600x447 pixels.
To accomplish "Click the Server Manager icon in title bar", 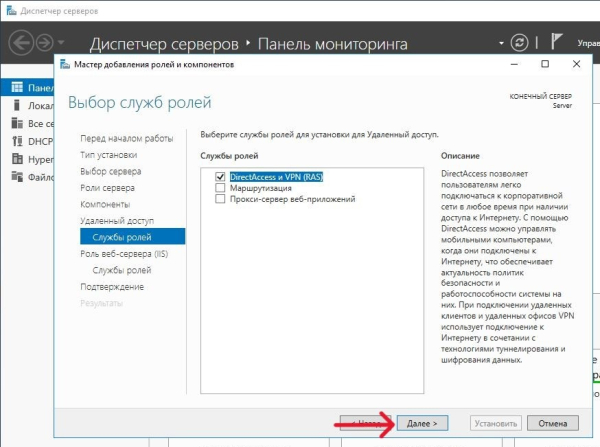I will click(11, 11).
